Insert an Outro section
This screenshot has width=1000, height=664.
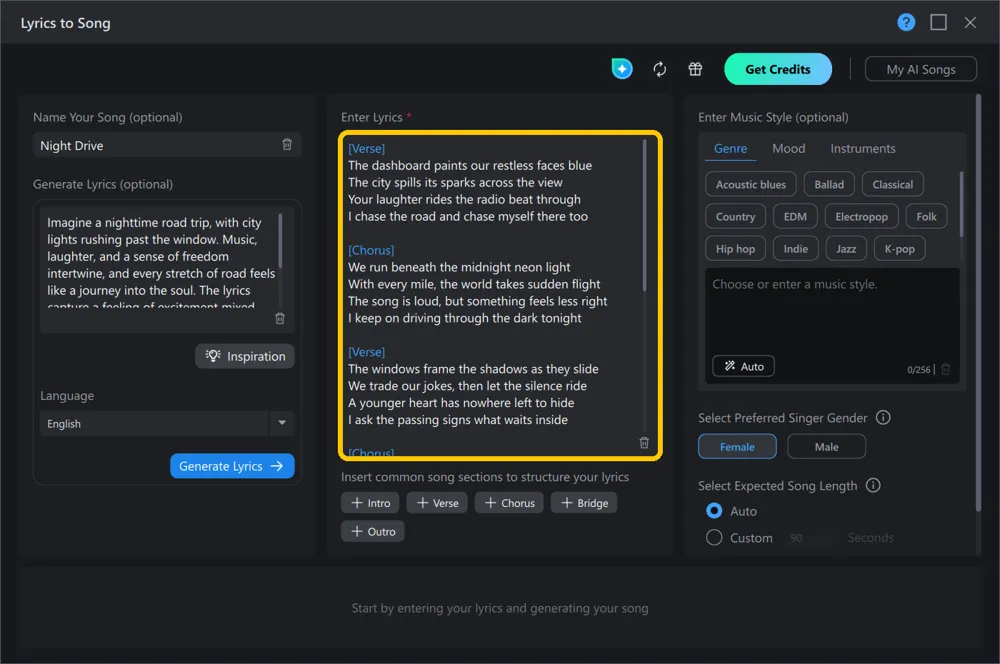click(372, 531)
